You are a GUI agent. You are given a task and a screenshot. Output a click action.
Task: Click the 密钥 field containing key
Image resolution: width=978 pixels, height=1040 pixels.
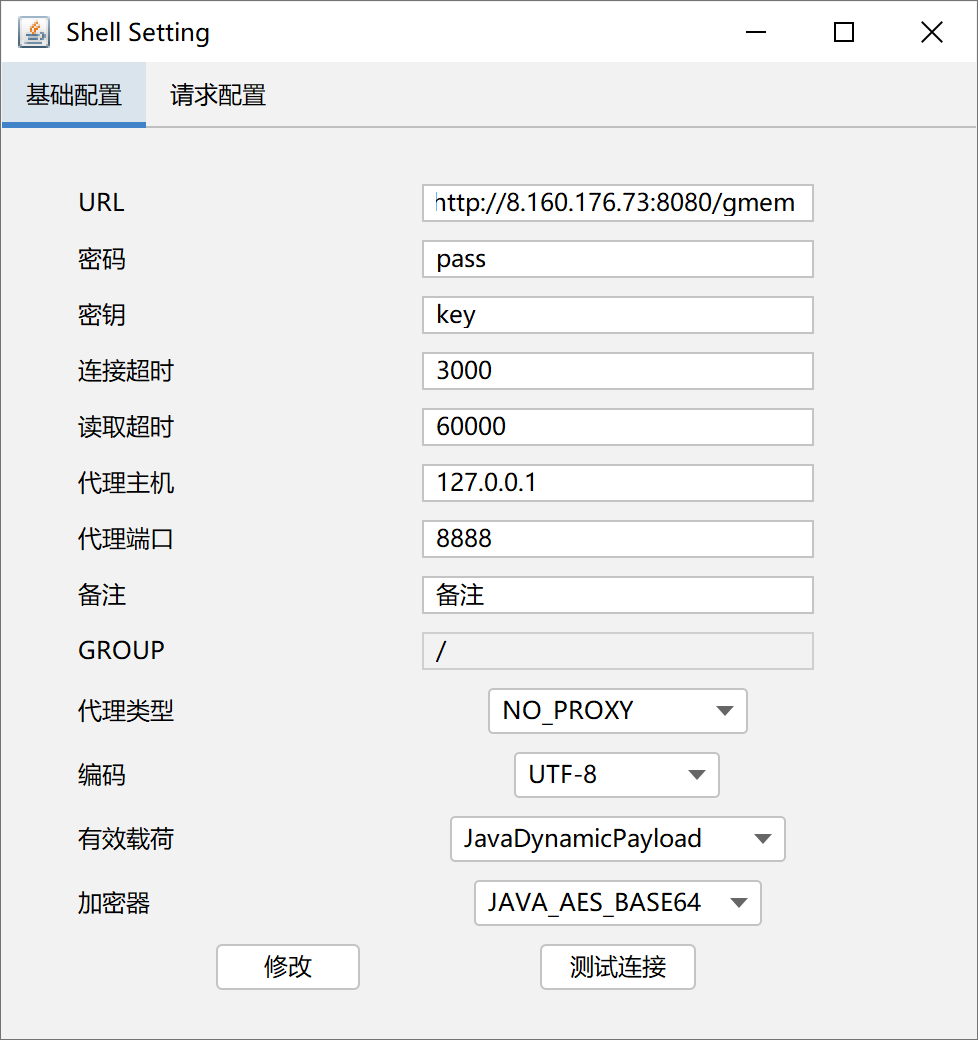tap(617, 315)
